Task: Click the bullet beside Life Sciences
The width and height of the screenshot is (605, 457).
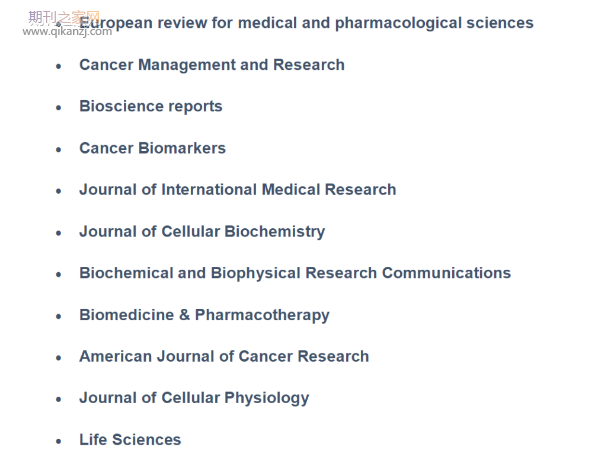Action: pos(59,441)
